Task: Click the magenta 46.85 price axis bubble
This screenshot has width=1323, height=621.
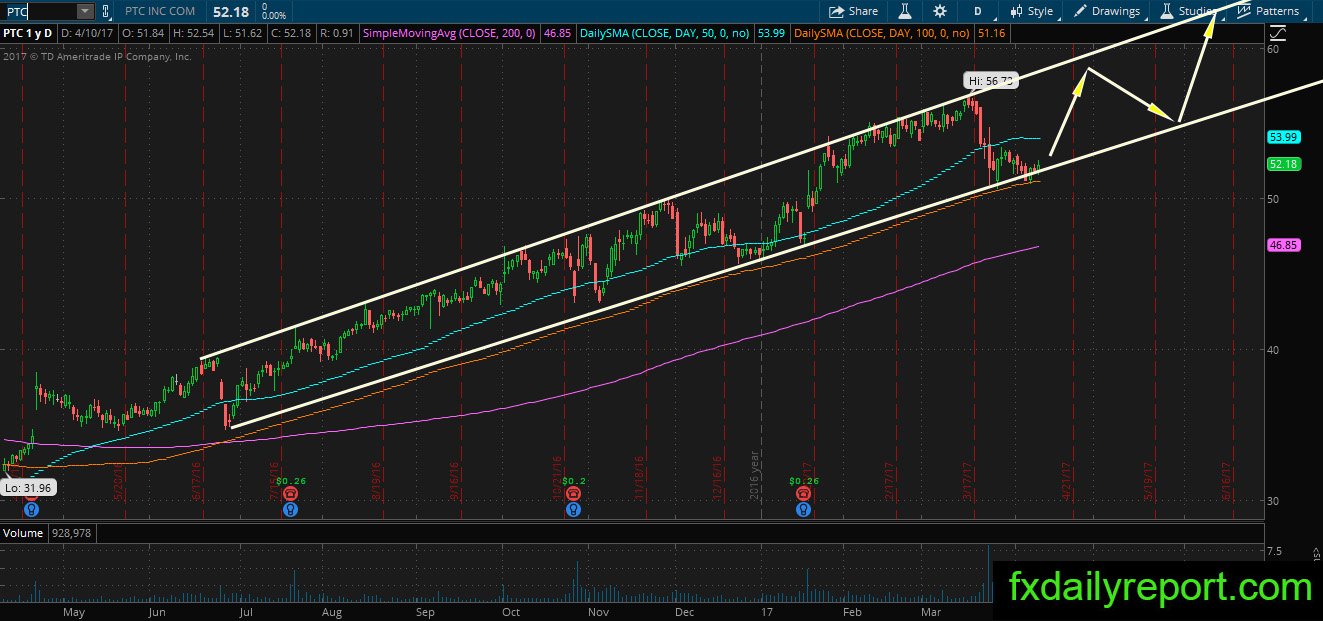Action: click(x=1281, y=244)
